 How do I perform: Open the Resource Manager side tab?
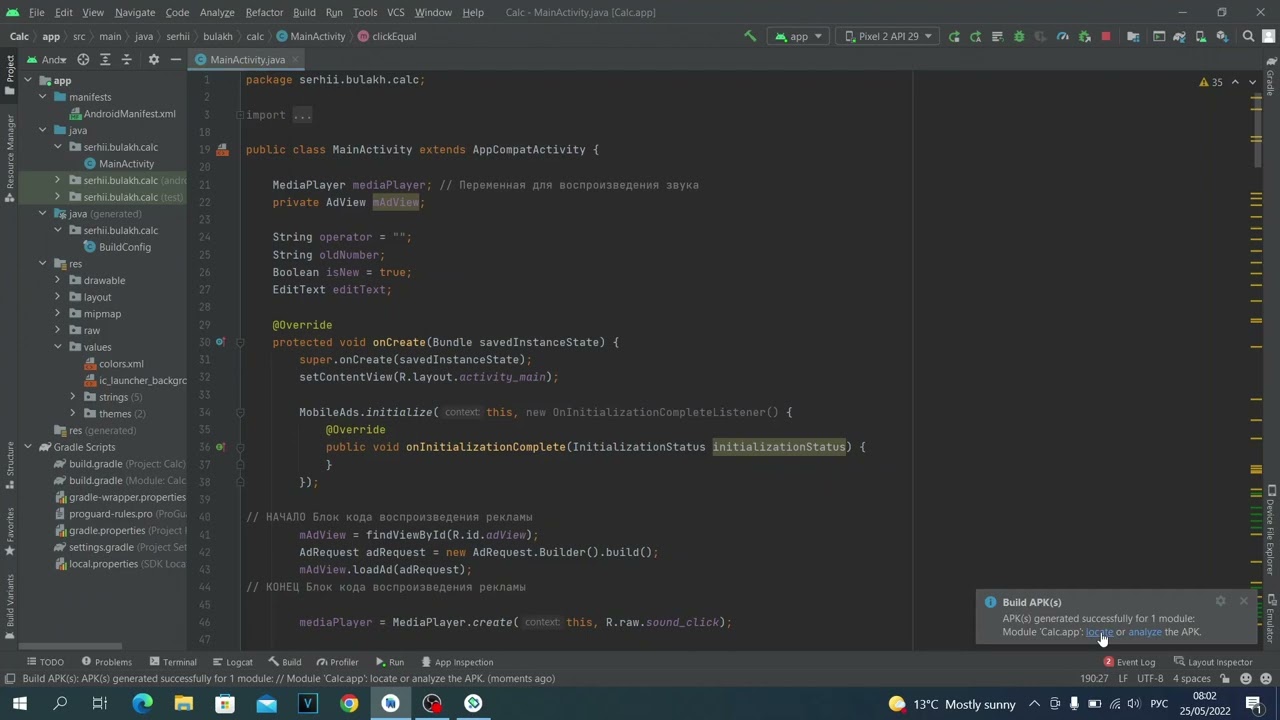10,158
